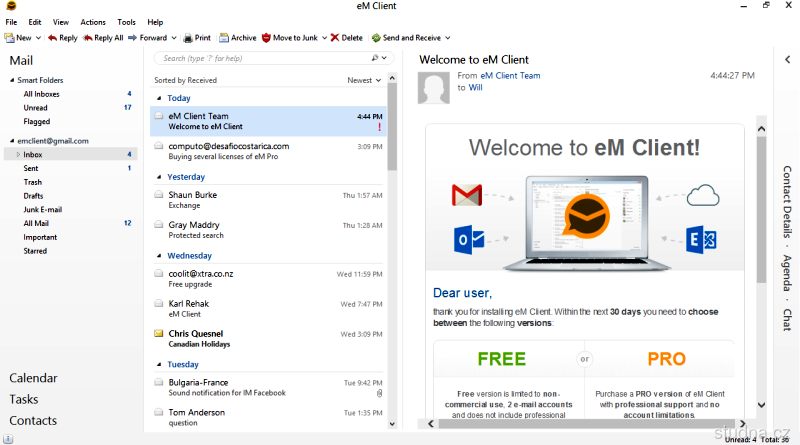Click envelope icon of Tom Anderson message
This screenshot has height=445, width=800.
click(159, 412)
